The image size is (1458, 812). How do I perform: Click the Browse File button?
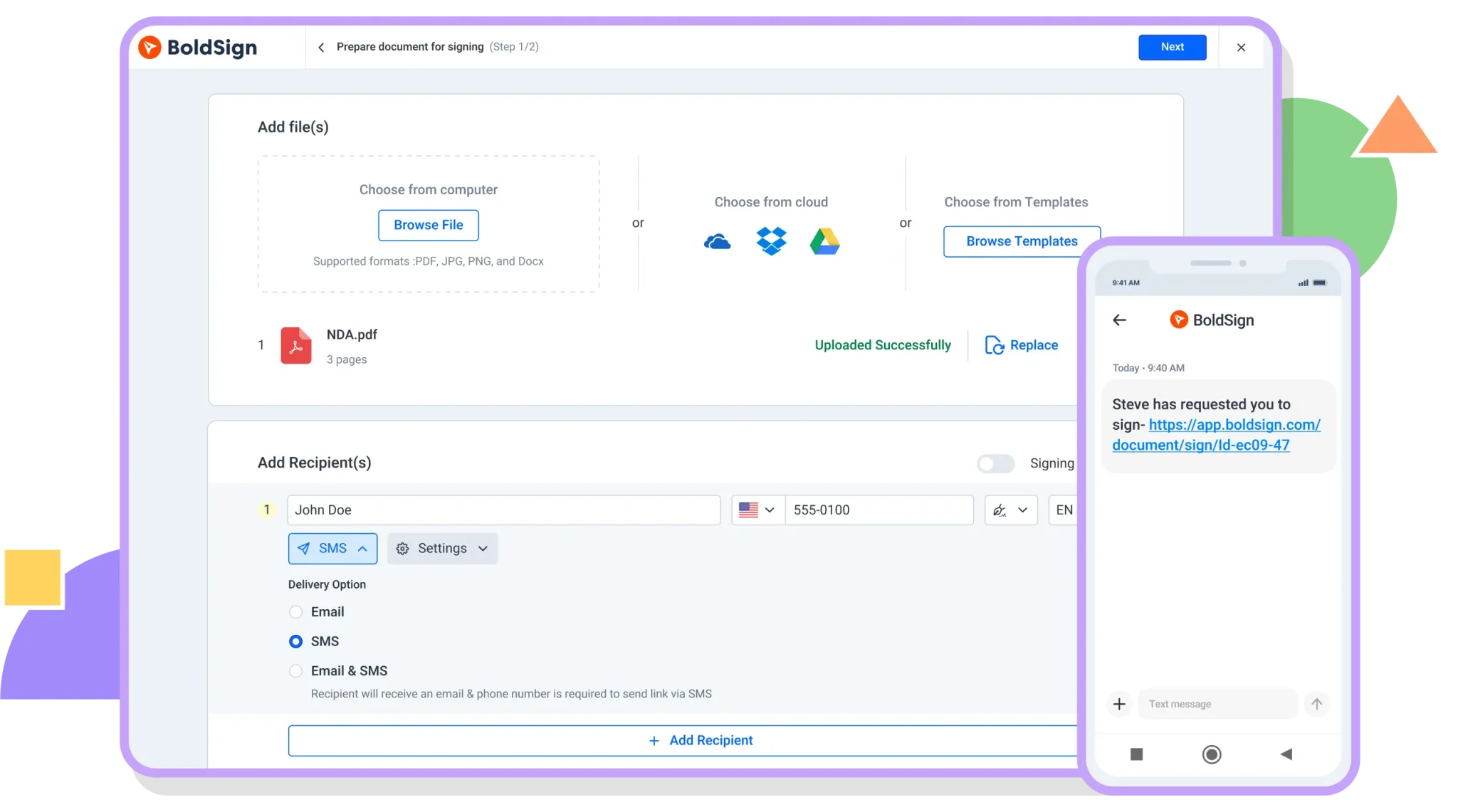(x=428, y=225)
